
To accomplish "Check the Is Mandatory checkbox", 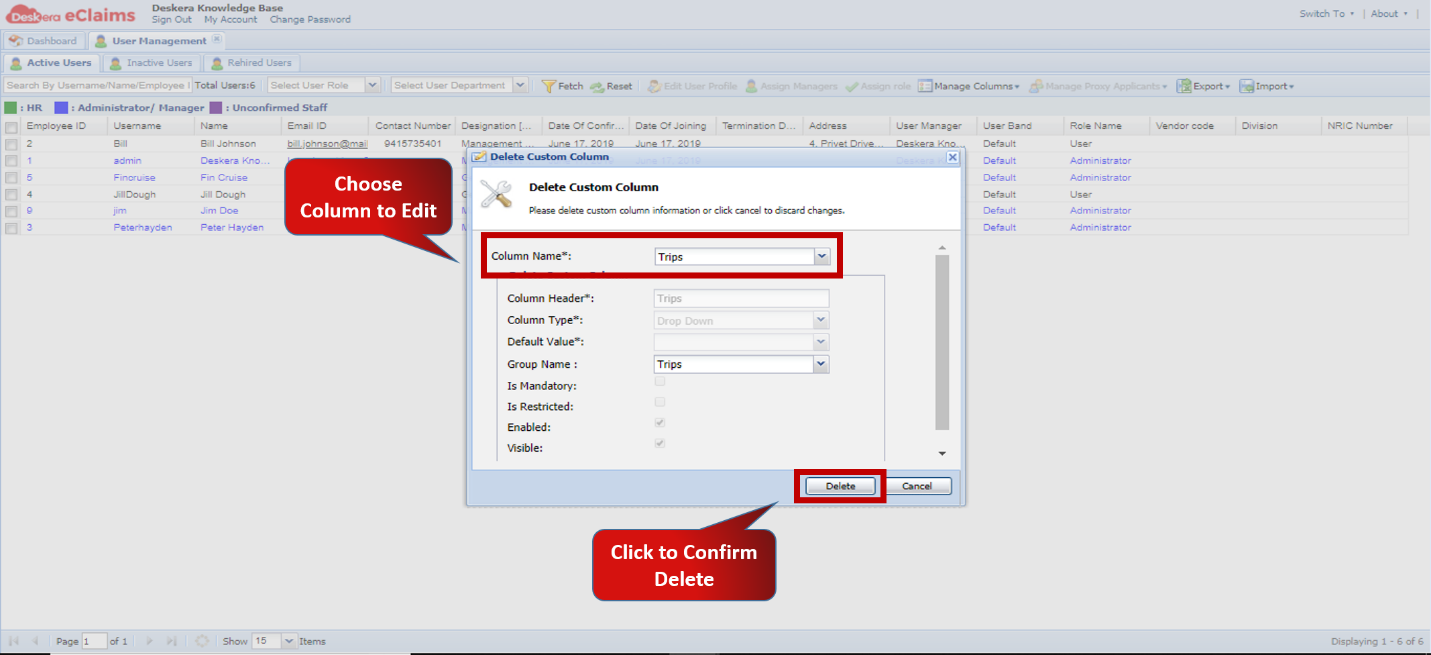I will [x=659, y=381].
